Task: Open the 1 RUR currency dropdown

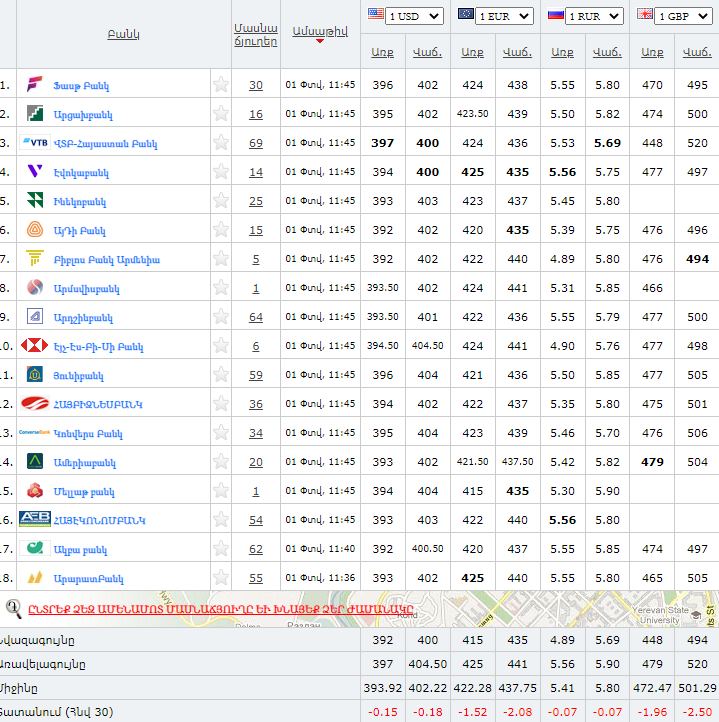Action: point(594,16)
